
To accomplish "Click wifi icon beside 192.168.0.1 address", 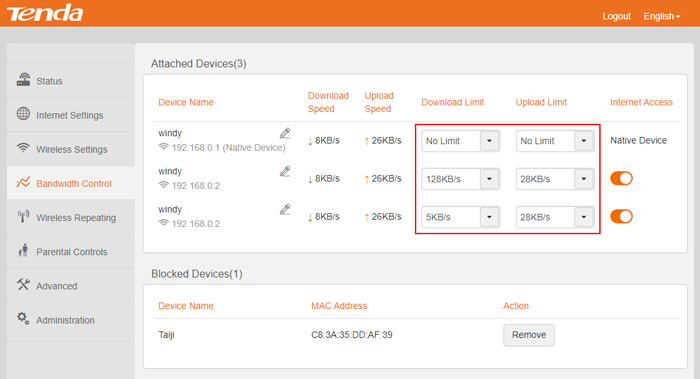I will [163, 147].
